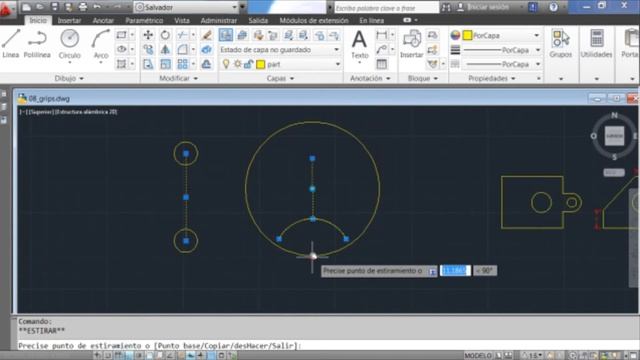Image resolution: width=640 pixels, height=360 pixels.
Task: Click the linear dimension tool
Action: 382,35
